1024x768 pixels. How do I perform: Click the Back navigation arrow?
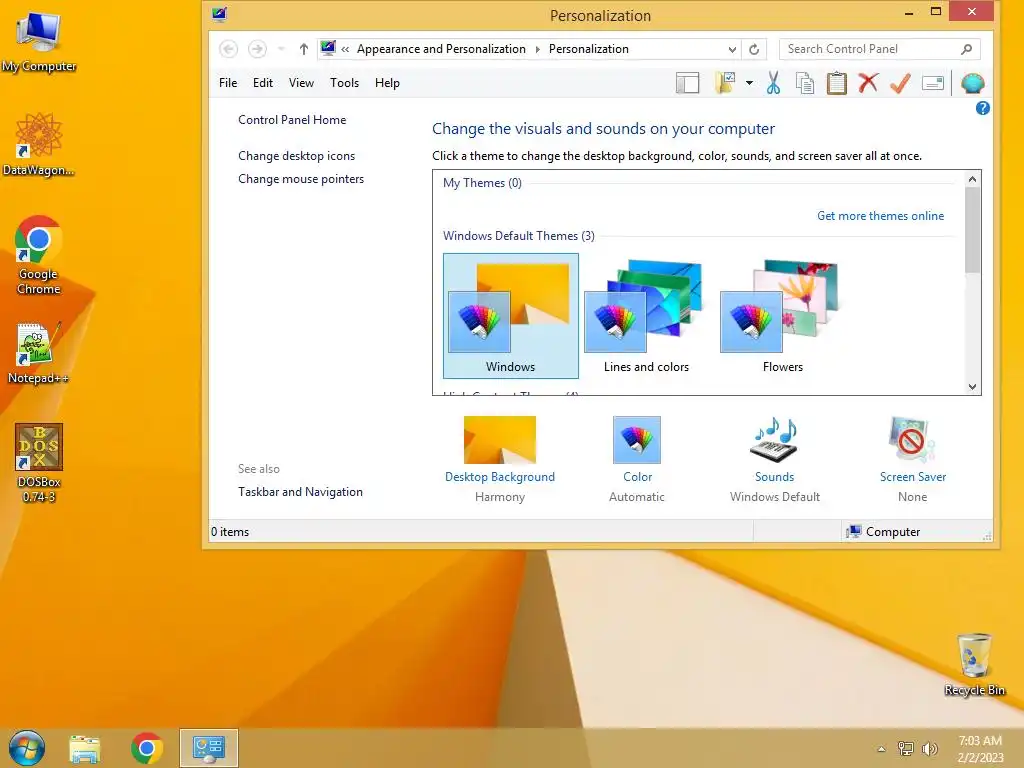click(229, 49)
